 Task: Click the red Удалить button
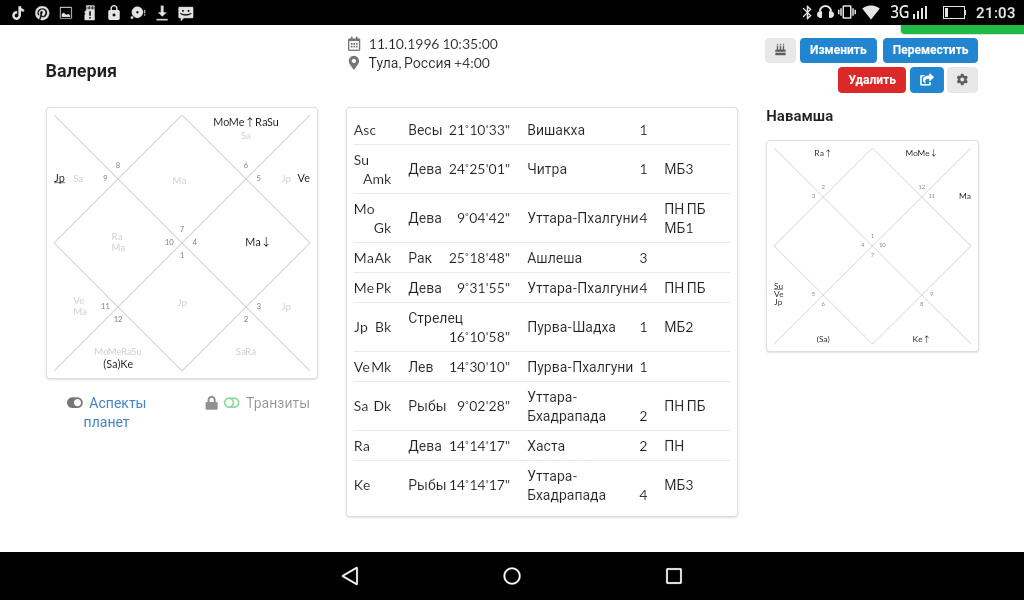(872, 80)
